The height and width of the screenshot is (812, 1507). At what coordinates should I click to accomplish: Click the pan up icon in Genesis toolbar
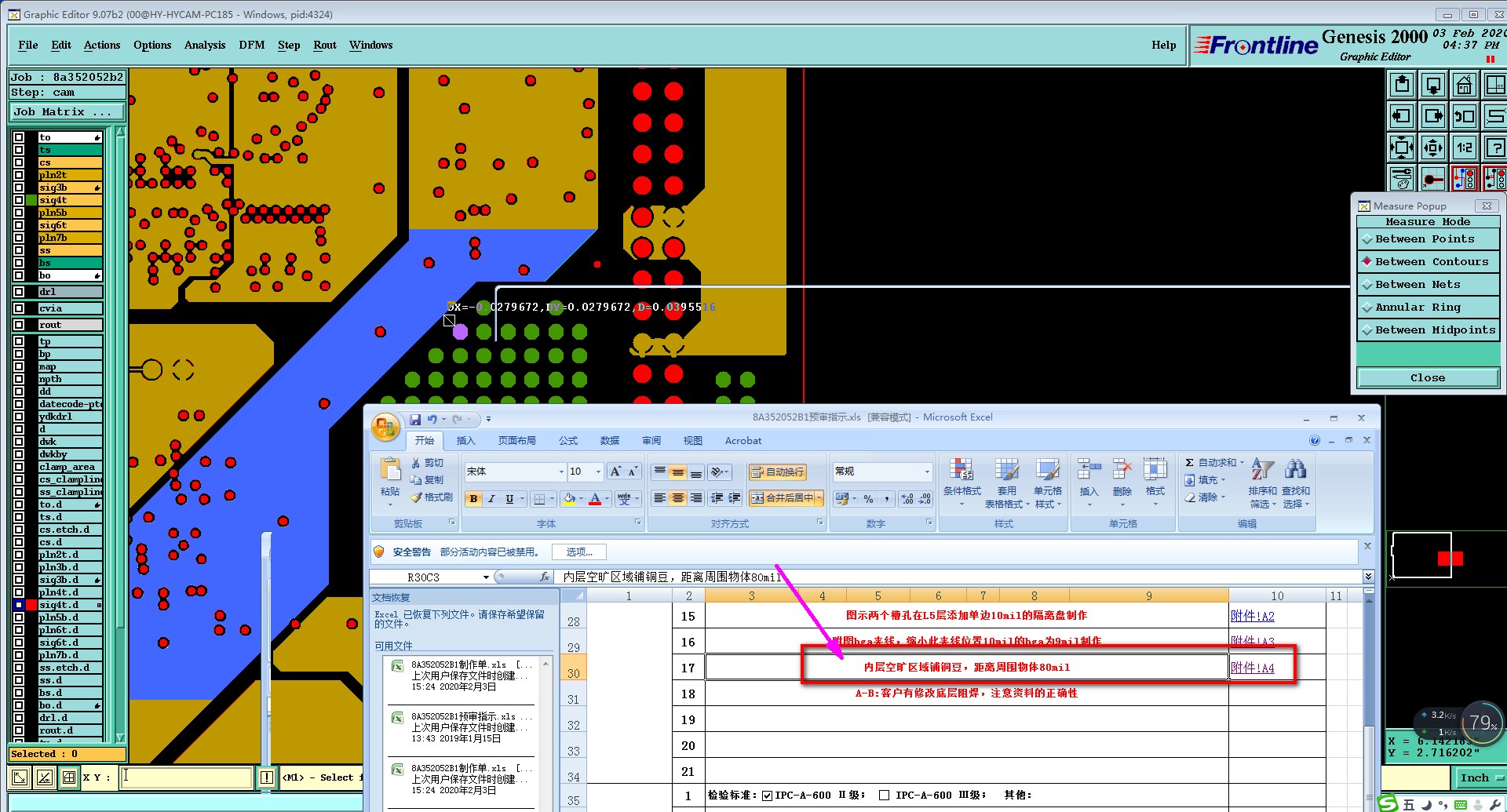tap(1401, 85)
